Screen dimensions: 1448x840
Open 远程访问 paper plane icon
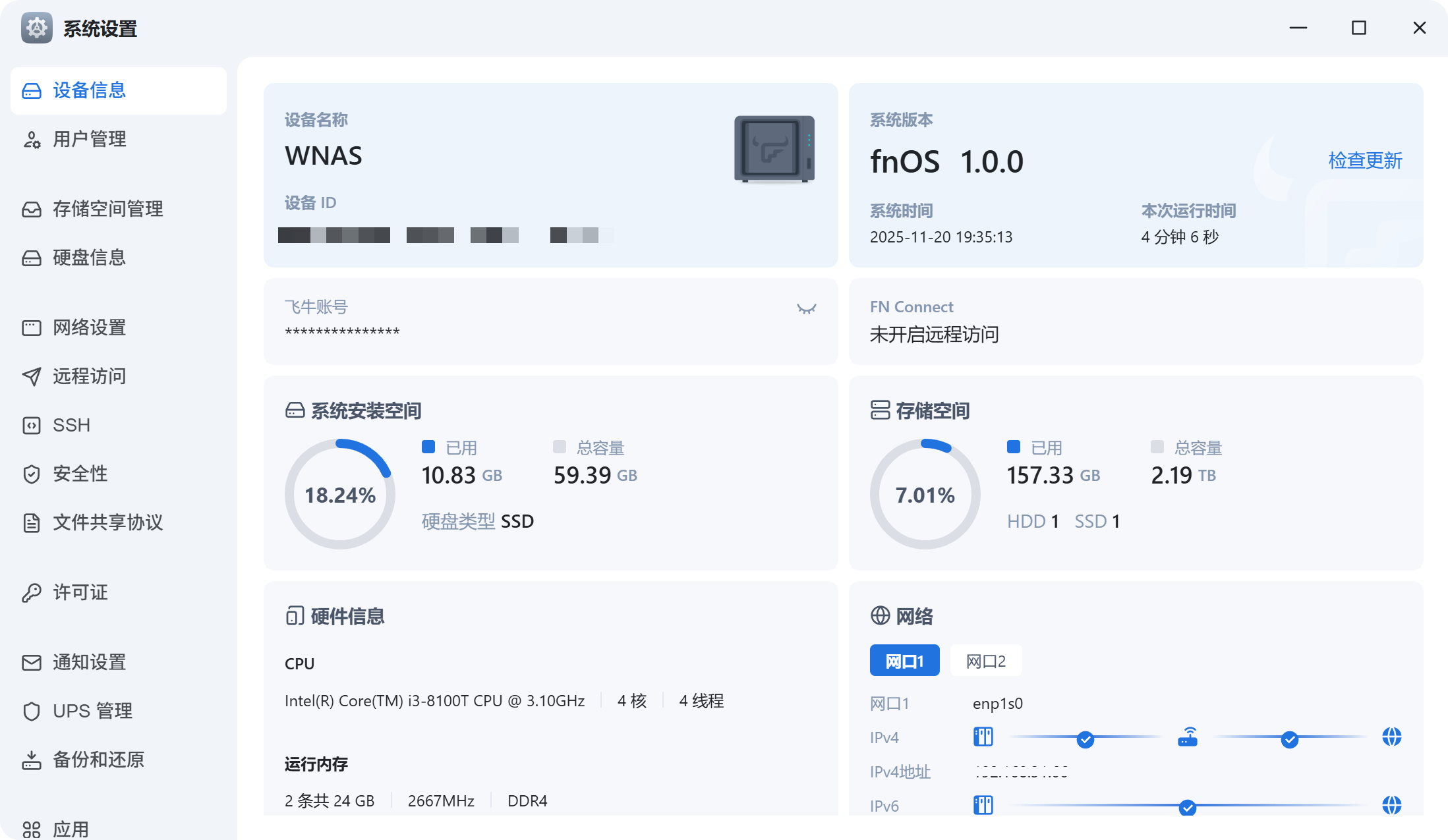click(32, 377)
